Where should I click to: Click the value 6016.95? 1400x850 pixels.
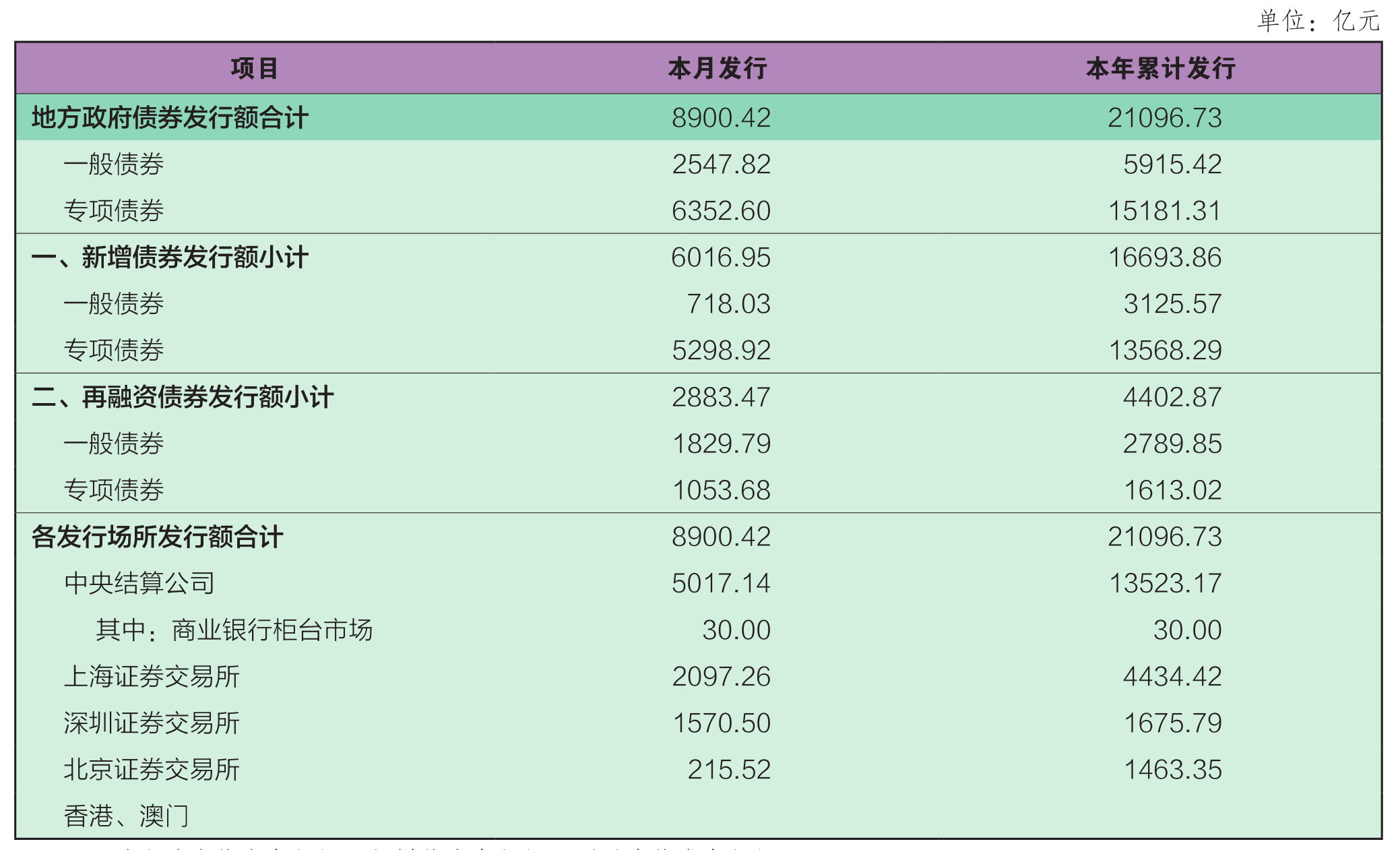click(721, 257)
